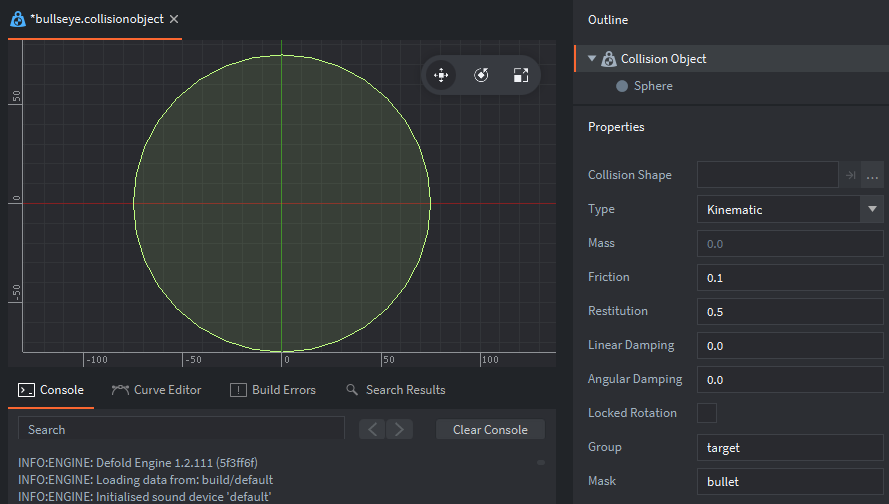Browse for a Collision Shape file
This screenshot has width=889, height=504.
tap(873, 175)
